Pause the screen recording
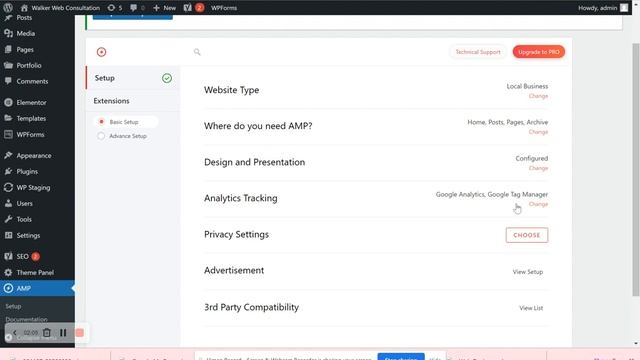This screenshot has height=360, width=640. coord(63,333)
